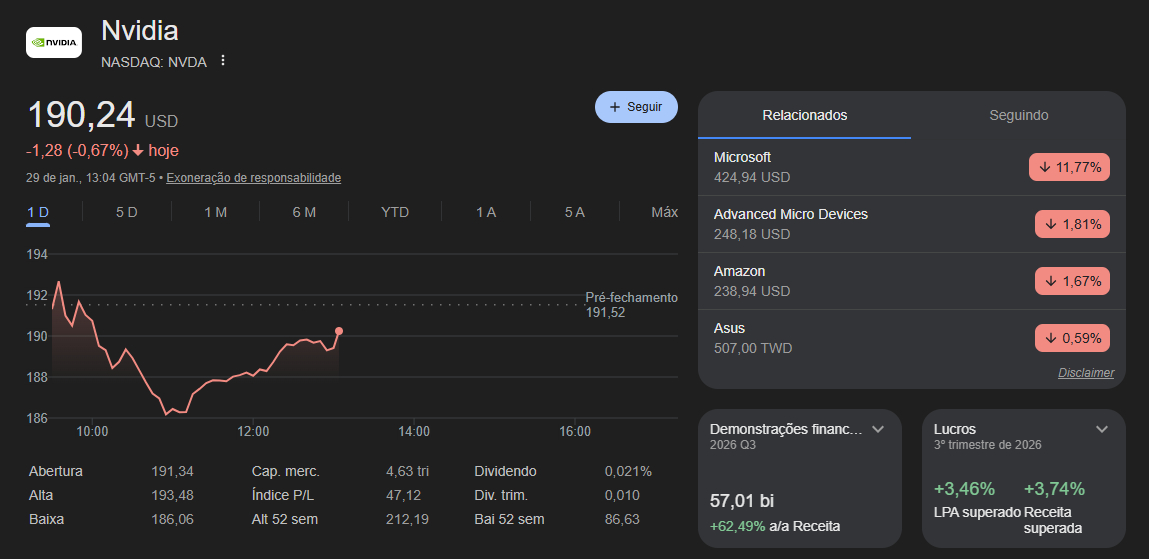
Task: Select the 1 D chart range tab
Action: coord(38,212)
